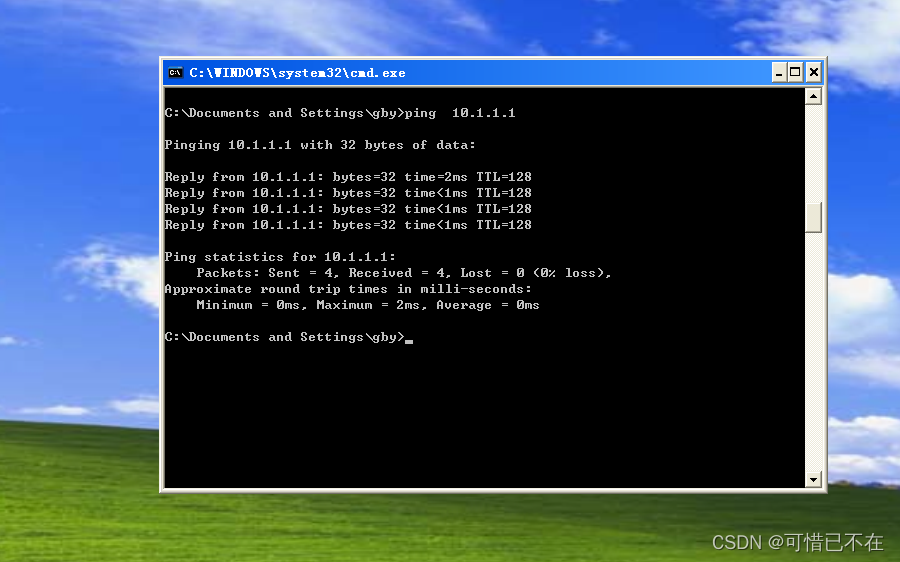The width and height of the screenshot is (900, 562).
Task: Click the line "Pinging 10.1.1.1 with 32 bytes of data:"
Action: pos(320,145)
